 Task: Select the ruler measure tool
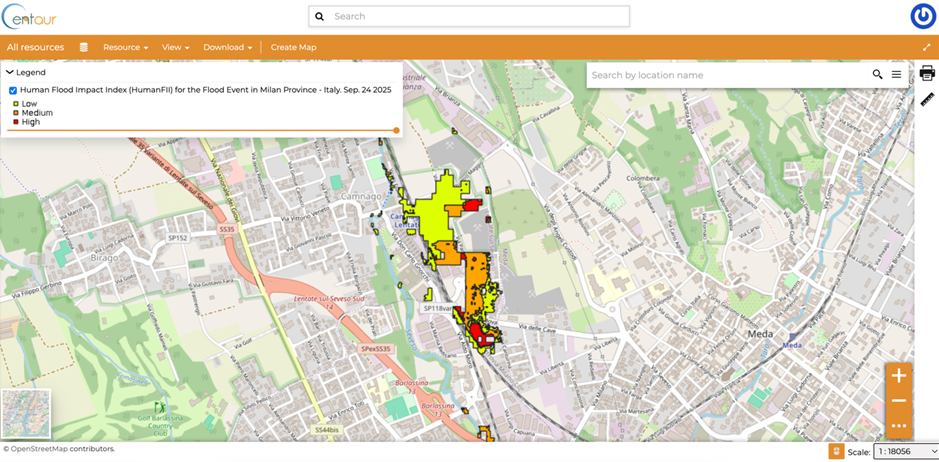tap(926, 99)
